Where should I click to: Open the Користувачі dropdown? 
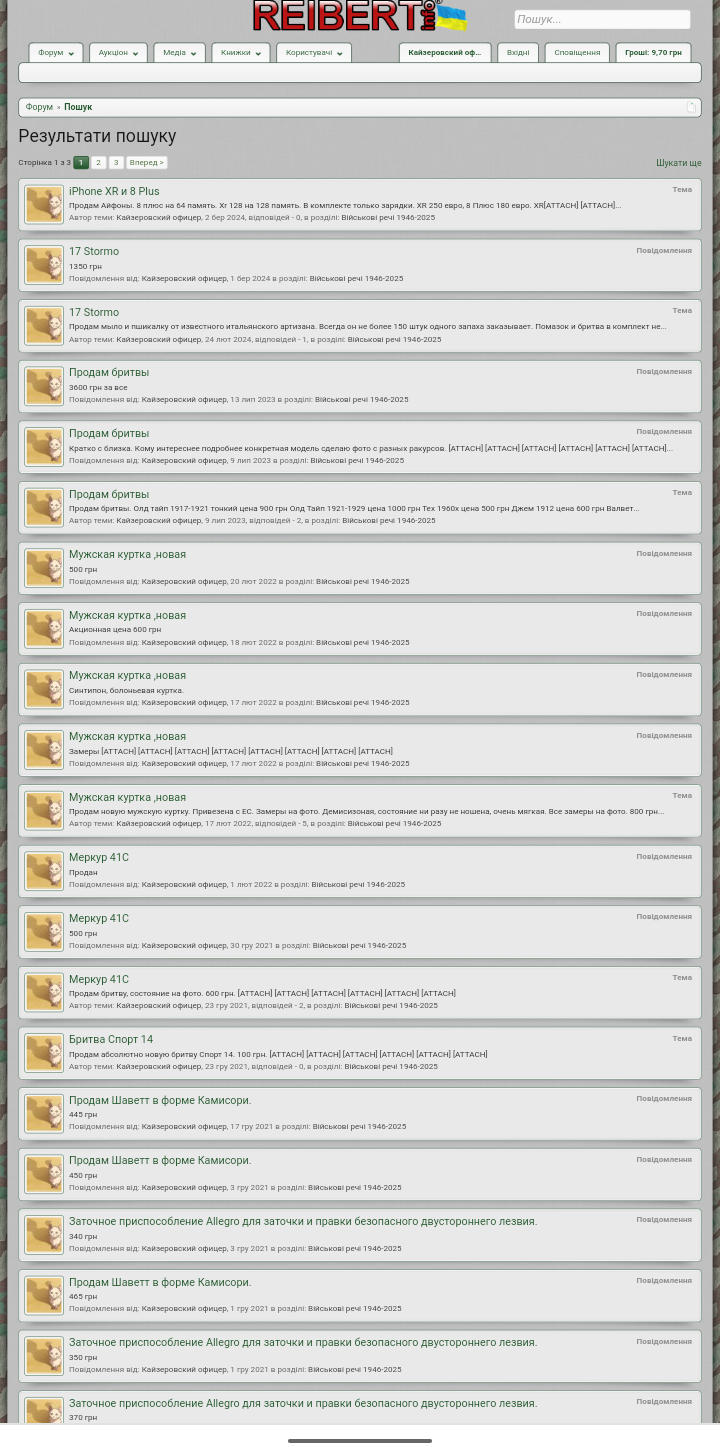pyautogui.click(x=314, y=53)
